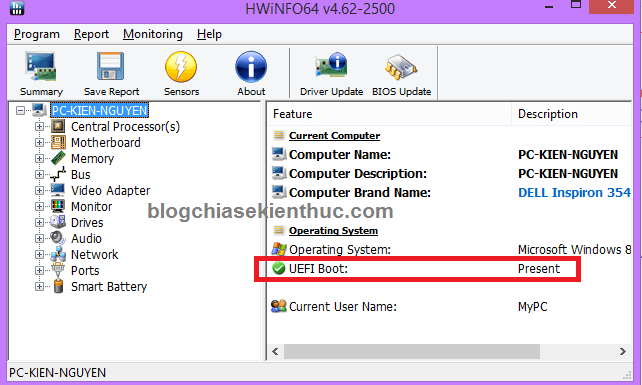
Task: Click the Description column header
Action: pyautogui.click(x=572, y=114)
